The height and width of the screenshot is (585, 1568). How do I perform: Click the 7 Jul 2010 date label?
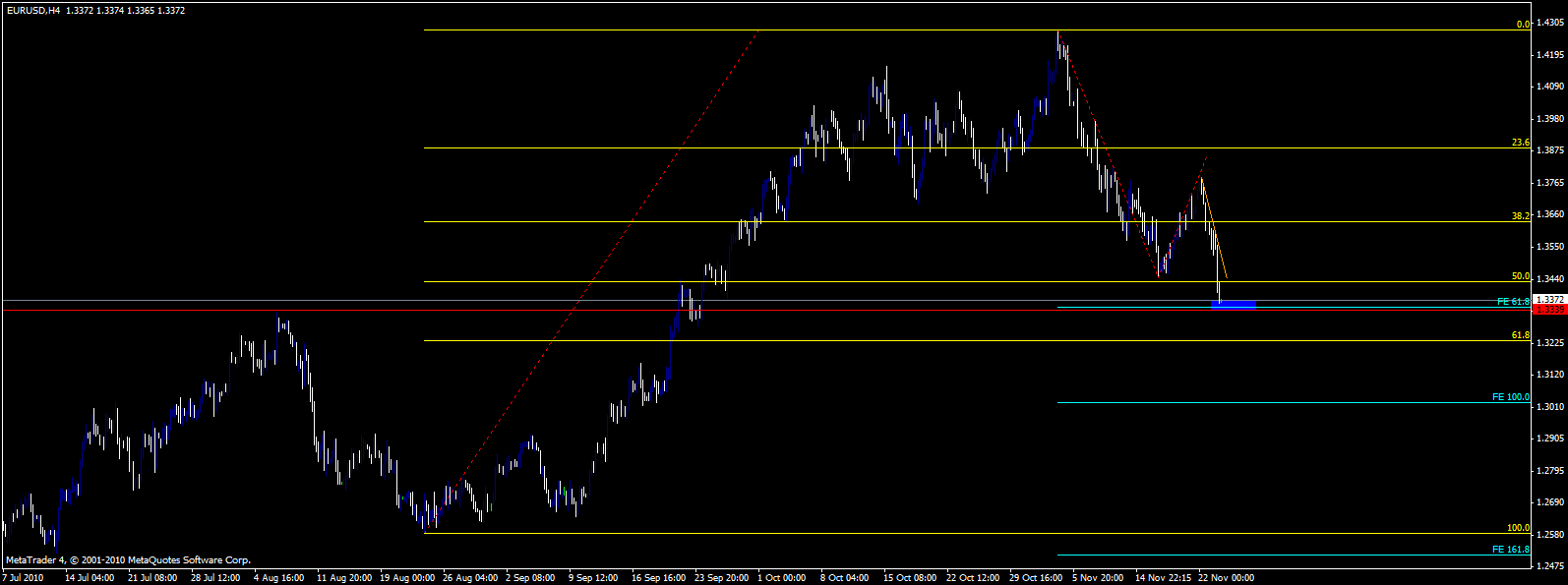point(23,578)
